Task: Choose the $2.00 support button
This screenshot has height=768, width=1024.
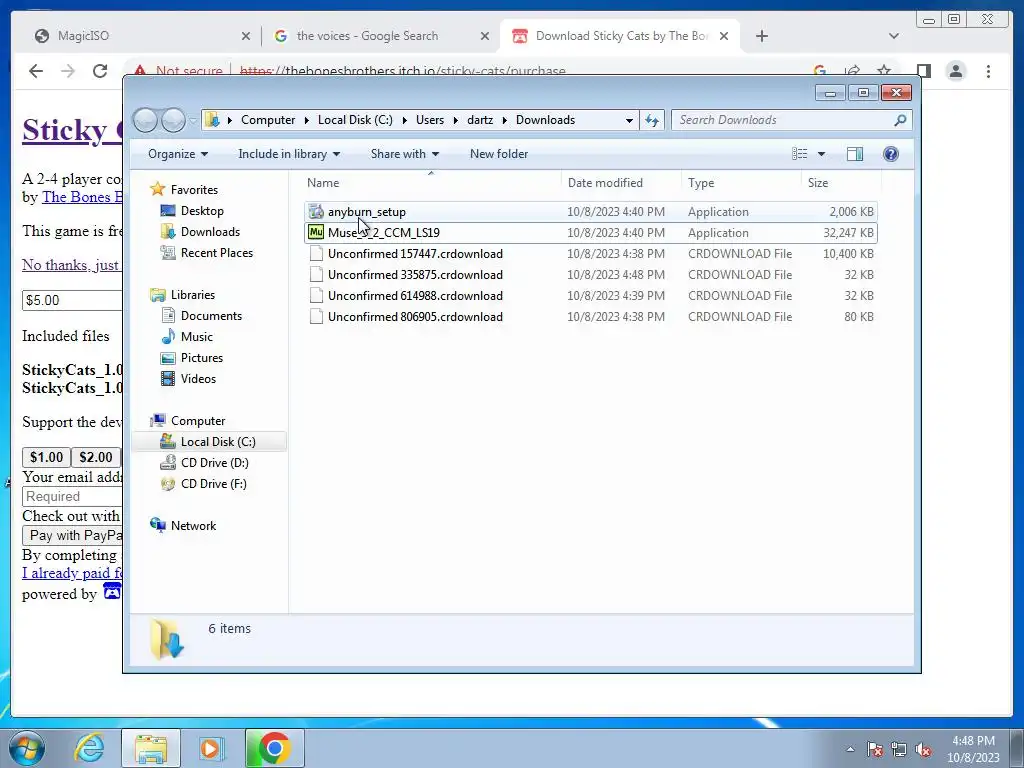Action: [96, 457]
